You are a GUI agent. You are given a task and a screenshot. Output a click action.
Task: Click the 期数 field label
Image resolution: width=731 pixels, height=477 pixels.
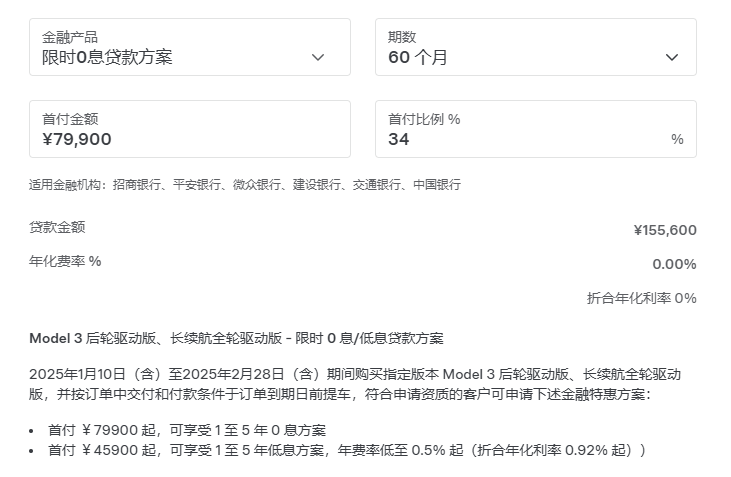point(402,37)
